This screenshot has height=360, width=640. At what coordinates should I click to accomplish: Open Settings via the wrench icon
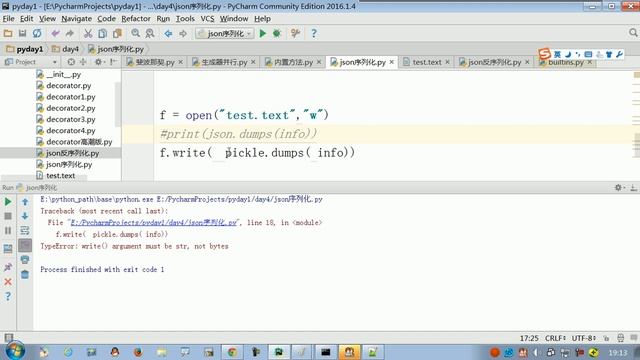tap(295, 33)
